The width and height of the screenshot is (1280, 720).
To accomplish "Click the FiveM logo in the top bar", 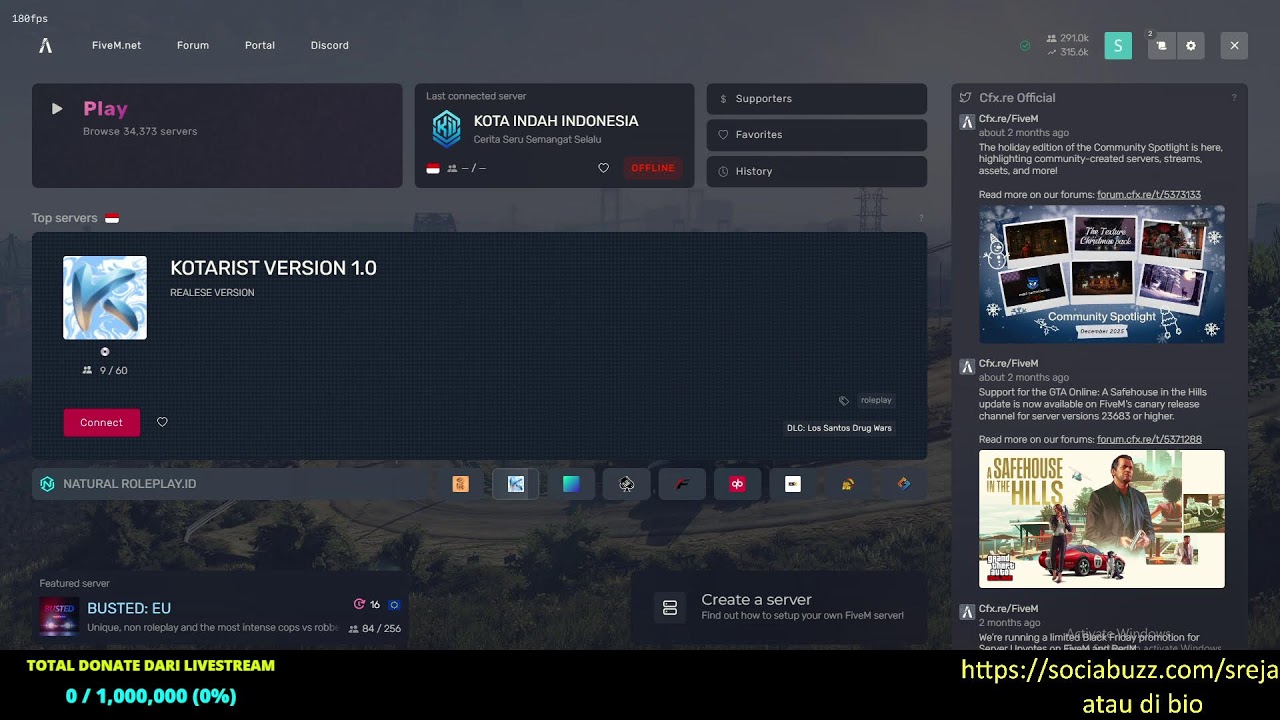I will click(x=45, y=45).
